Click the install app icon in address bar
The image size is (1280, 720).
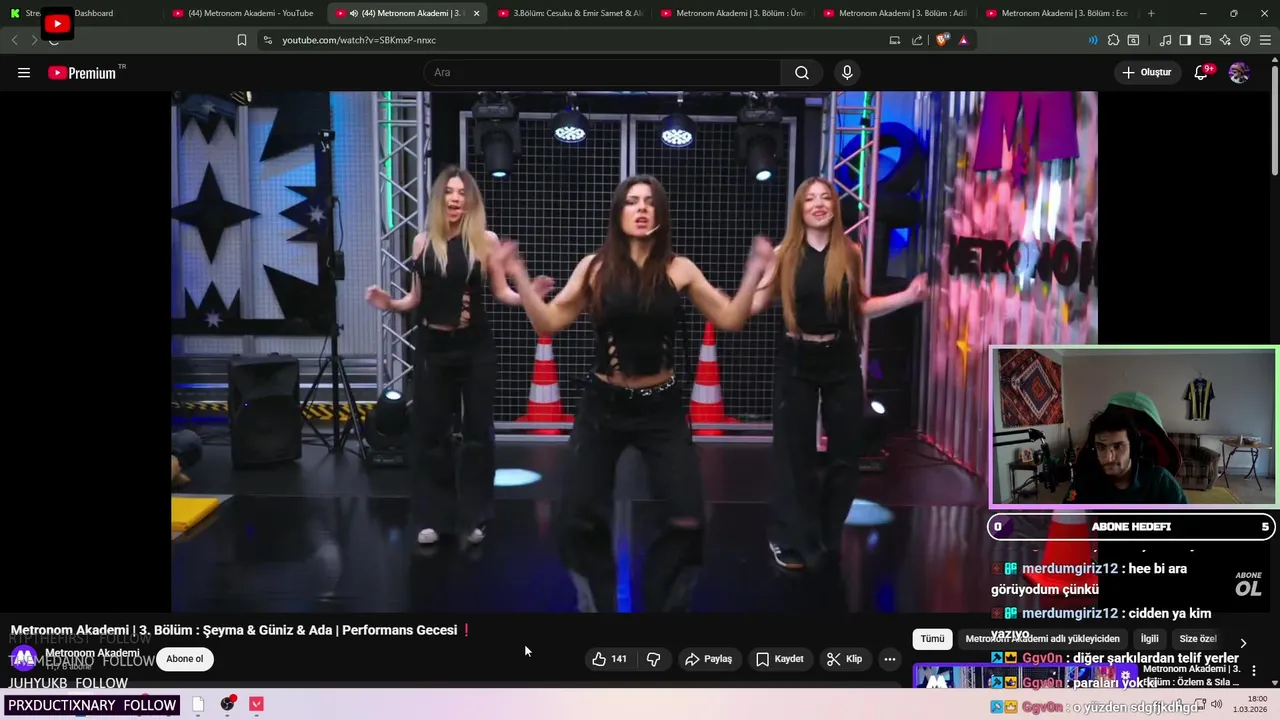pyautogui.click(x=895, y=40)
